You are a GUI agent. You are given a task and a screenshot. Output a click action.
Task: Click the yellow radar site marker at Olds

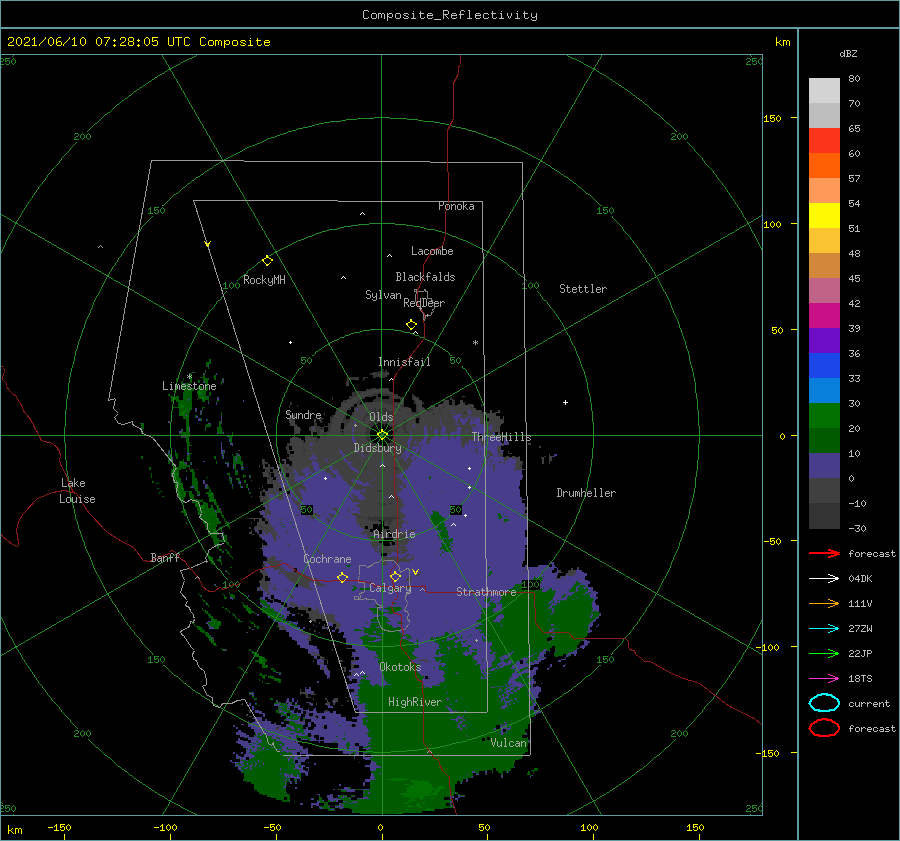click(x=382, y=435)
